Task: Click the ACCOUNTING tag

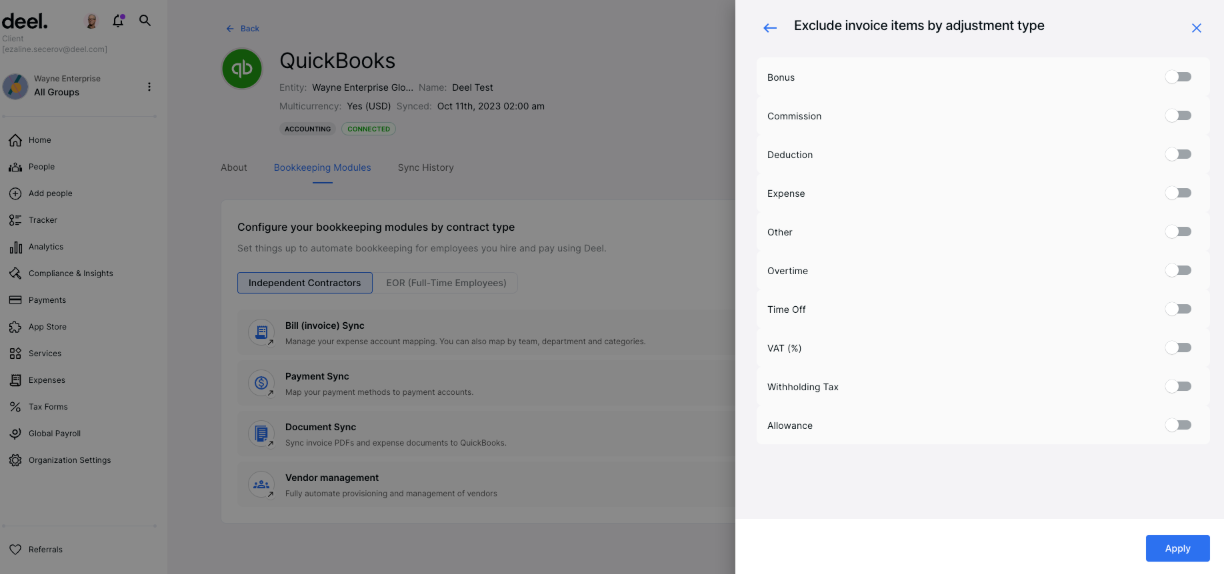Action: coord(308,129)
